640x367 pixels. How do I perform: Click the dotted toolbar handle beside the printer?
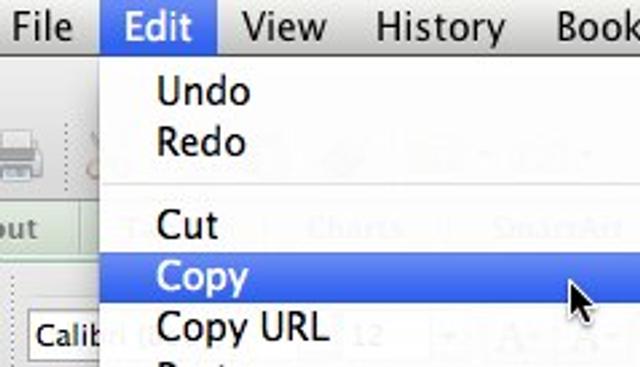click(67, 157)
